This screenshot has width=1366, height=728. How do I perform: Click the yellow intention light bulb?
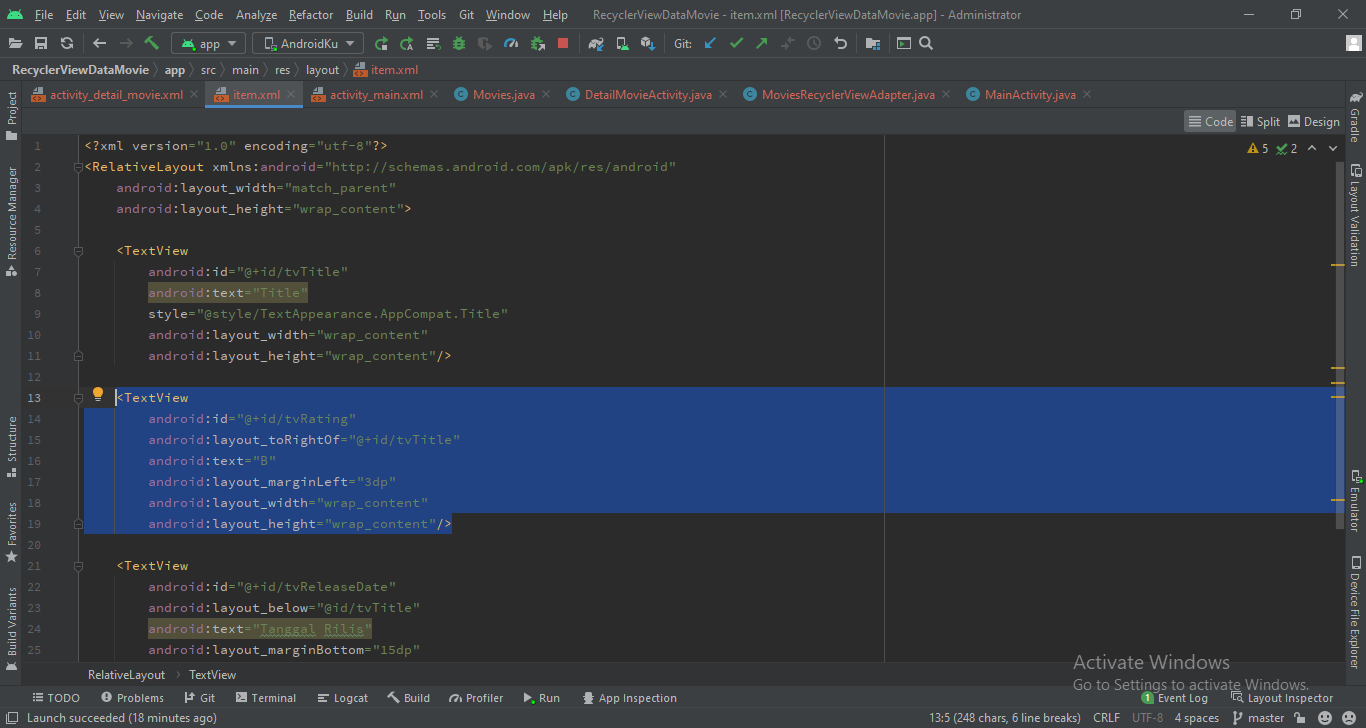tap(98, 395)
